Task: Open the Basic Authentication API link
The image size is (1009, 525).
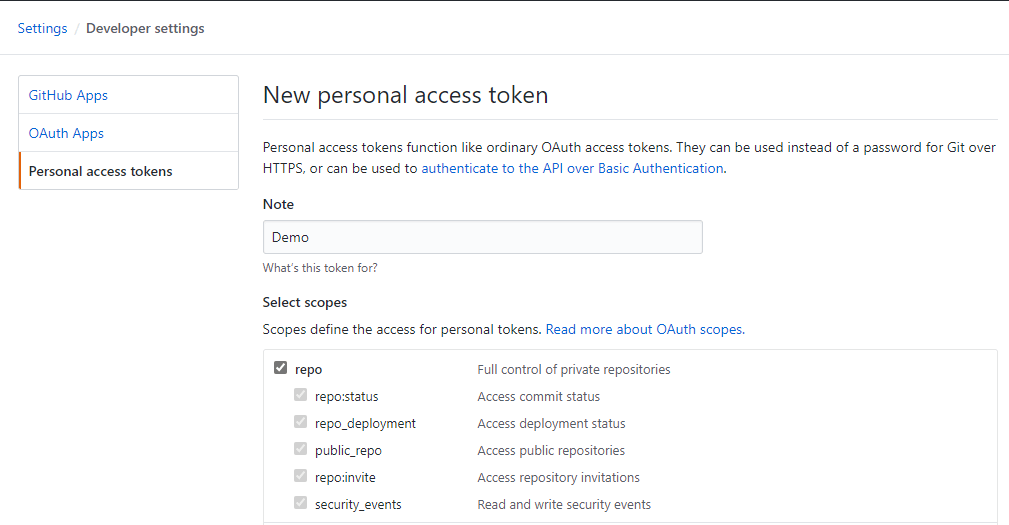Action: pos(572,168)
